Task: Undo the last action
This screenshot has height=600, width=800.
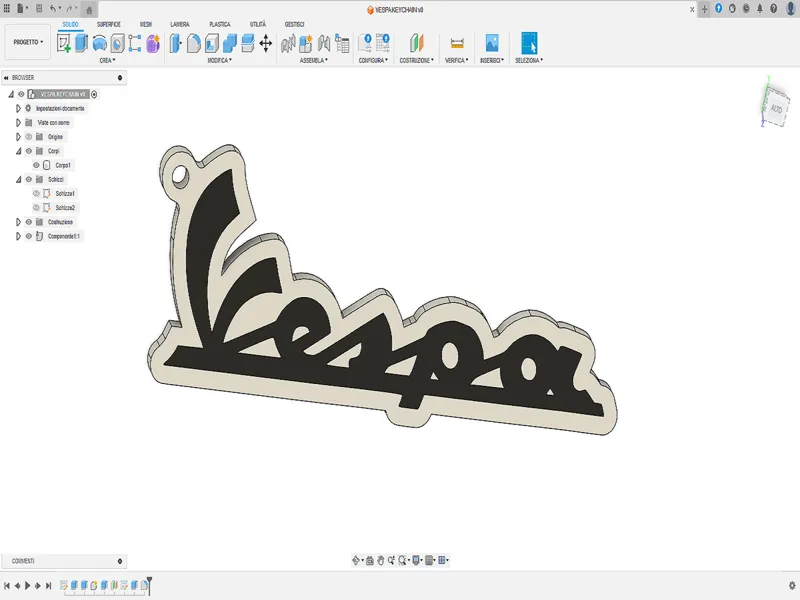Action: (53, 8)
